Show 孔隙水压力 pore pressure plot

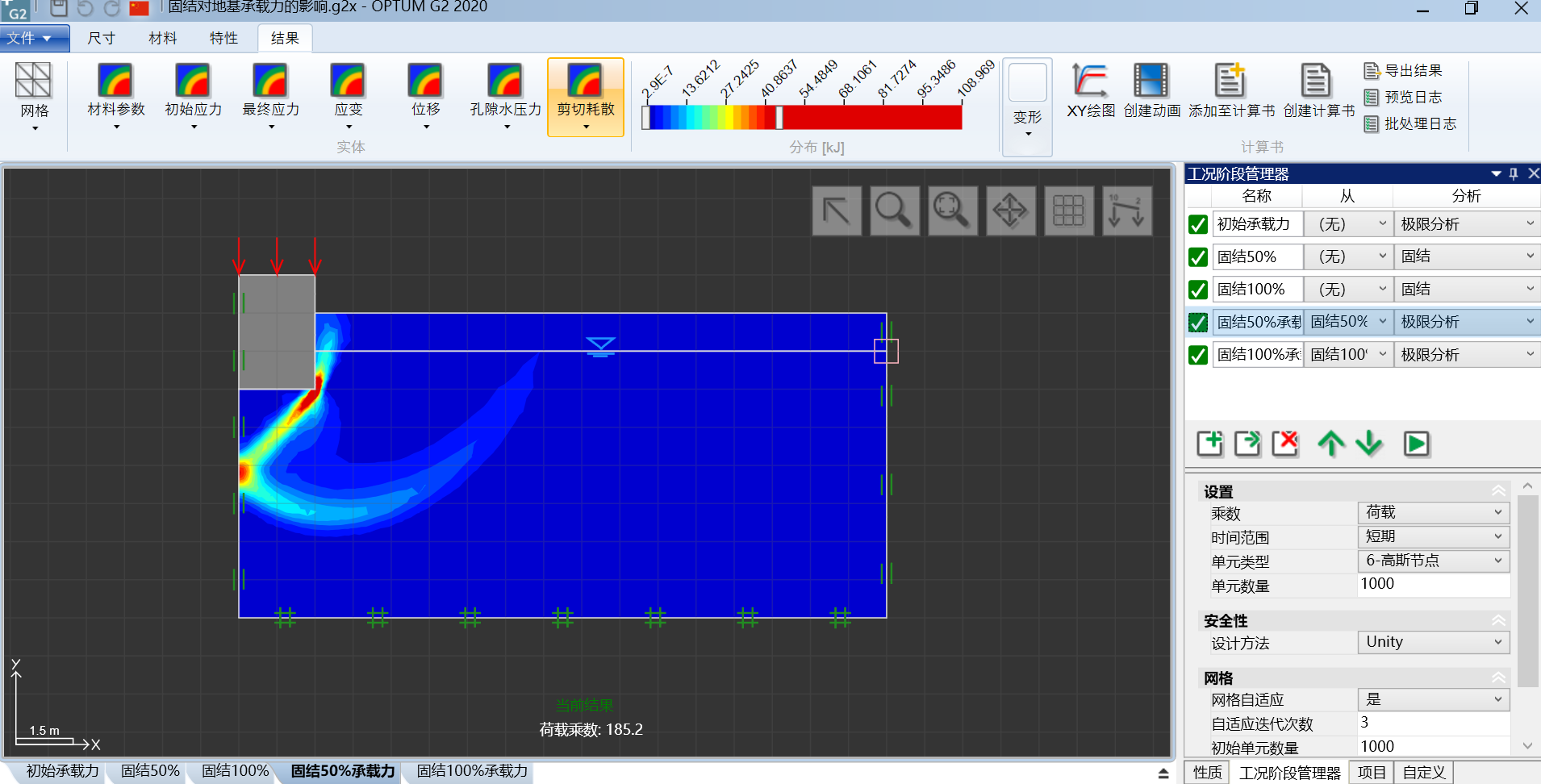pyautogui.click(x=505, y=95)
